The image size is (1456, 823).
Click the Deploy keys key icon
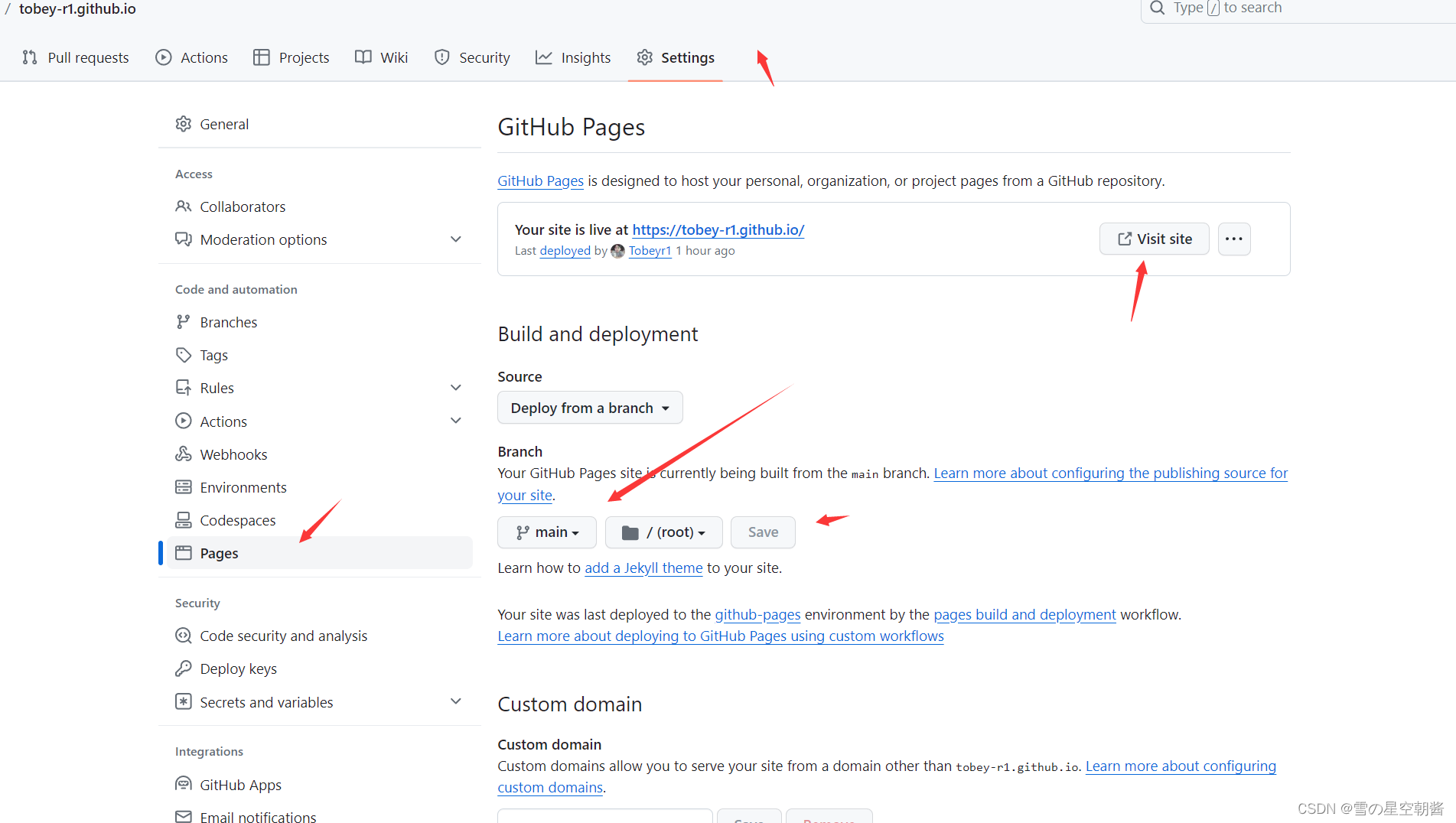[184, 668]
